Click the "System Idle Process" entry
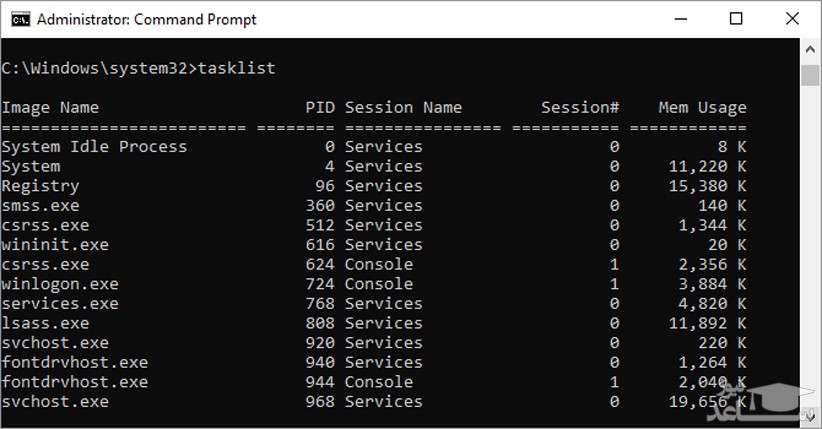Screen dimensions: 822x429 click(94, 147)
